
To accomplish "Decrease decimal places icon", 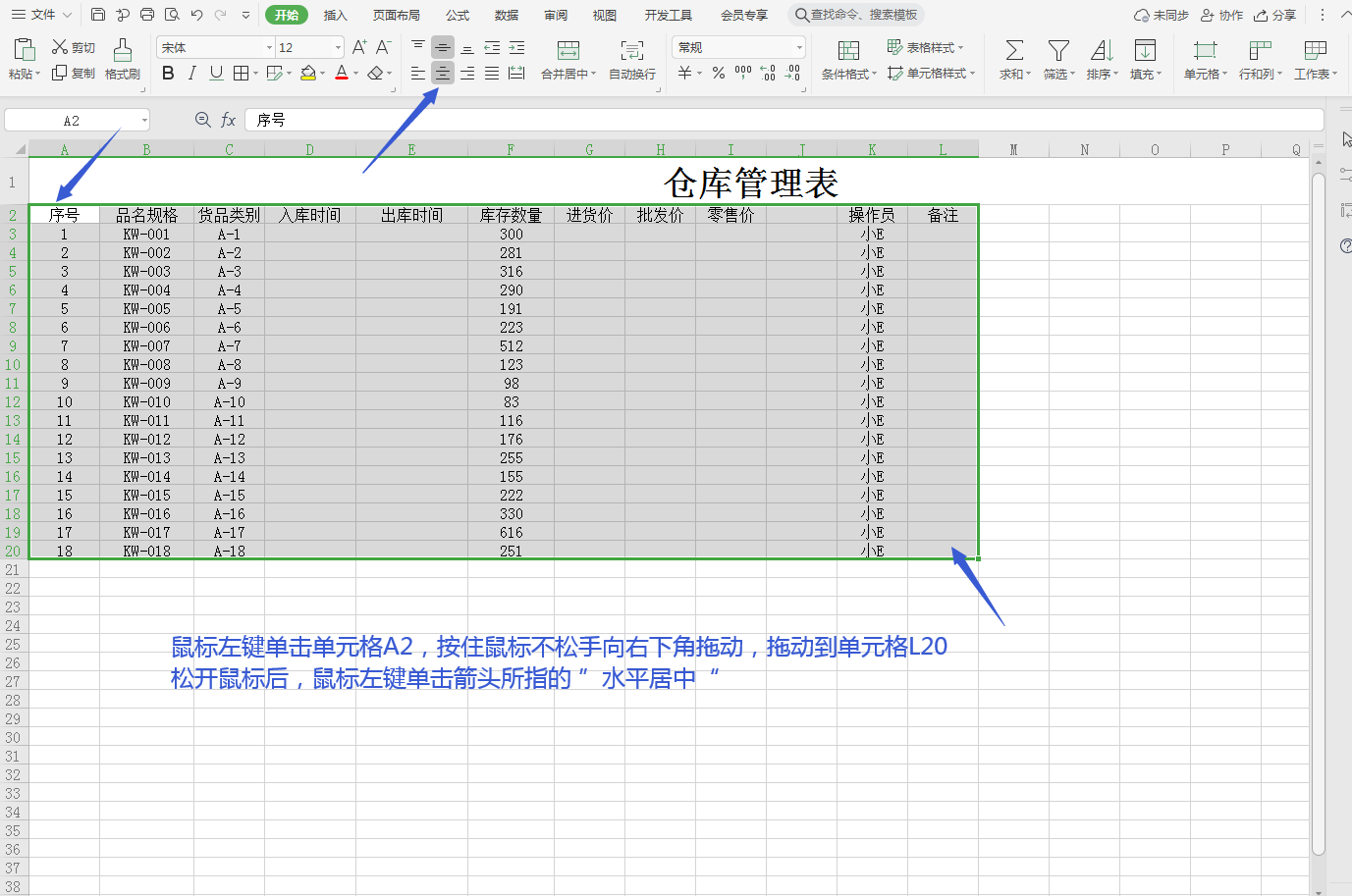I will (x=792, y=74).
